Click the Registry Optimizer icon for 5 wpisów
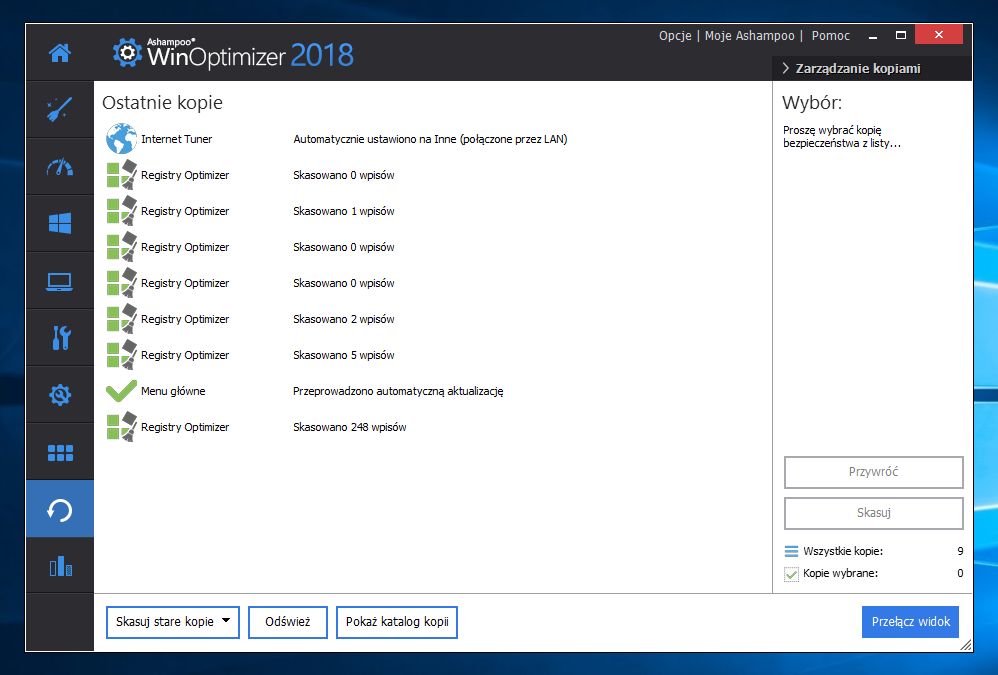 121,355
